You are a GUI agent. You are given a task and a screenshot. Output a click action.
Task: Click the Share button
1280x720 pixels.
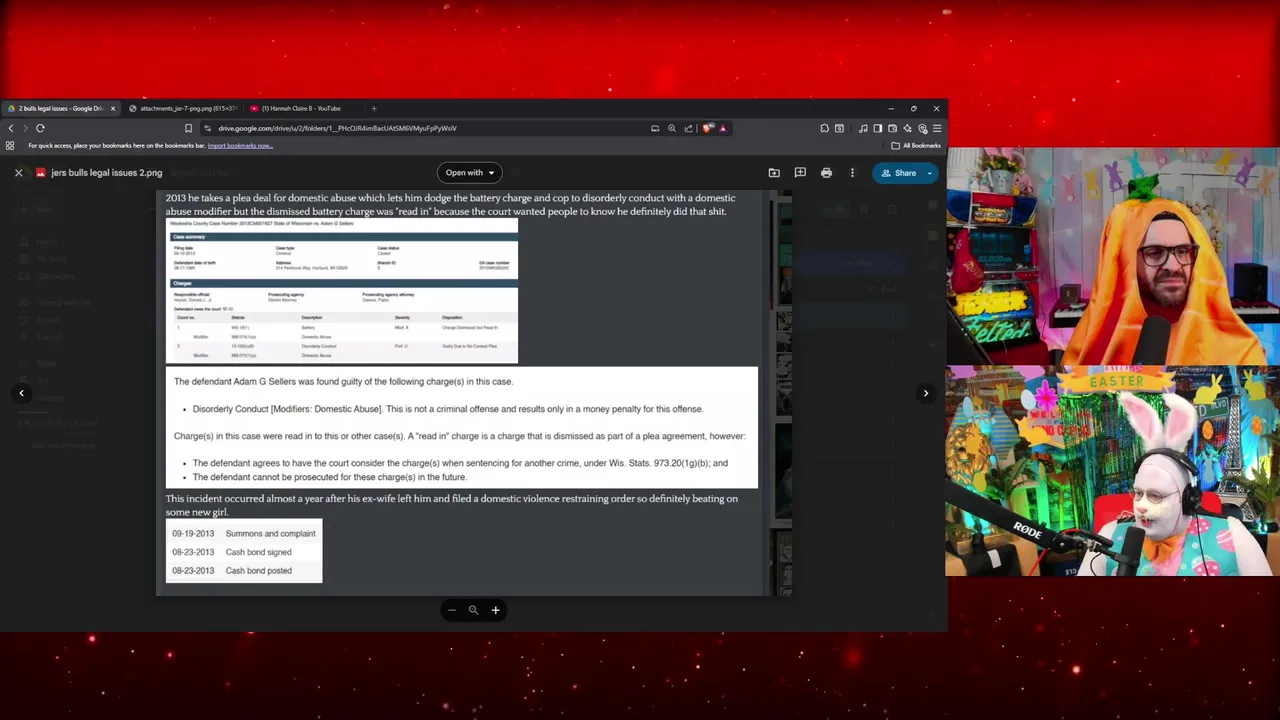coord(897,173)
